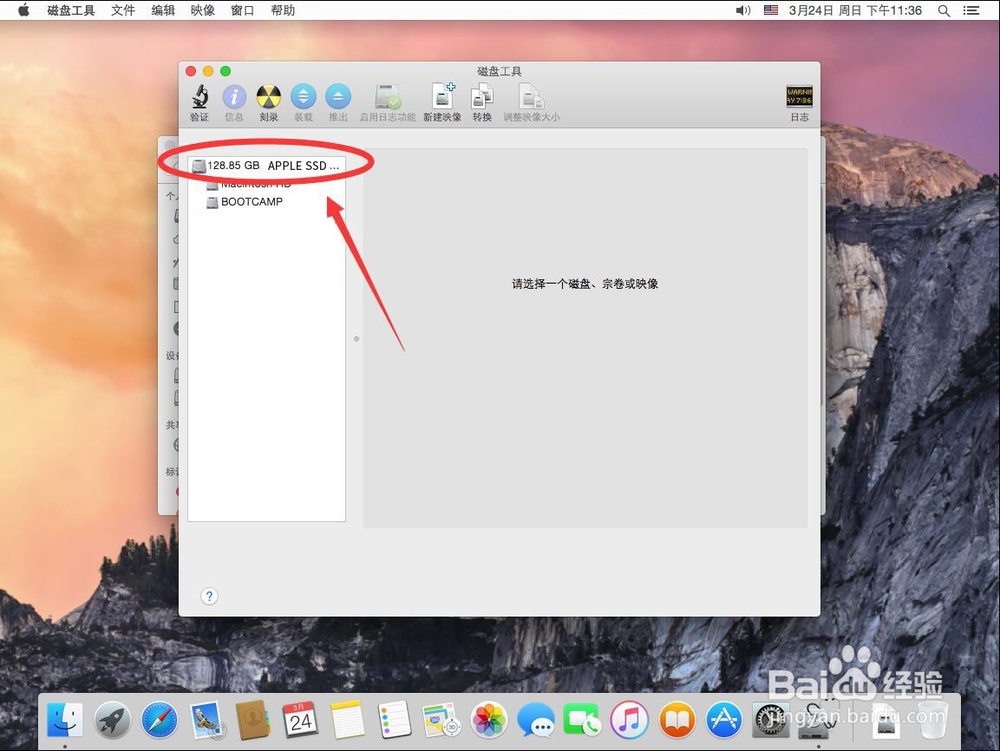This screenshot has height=751, width=1000.
Task: Click the 验证 (Verify) microscope toolbar icon
Action: (200, 97)
